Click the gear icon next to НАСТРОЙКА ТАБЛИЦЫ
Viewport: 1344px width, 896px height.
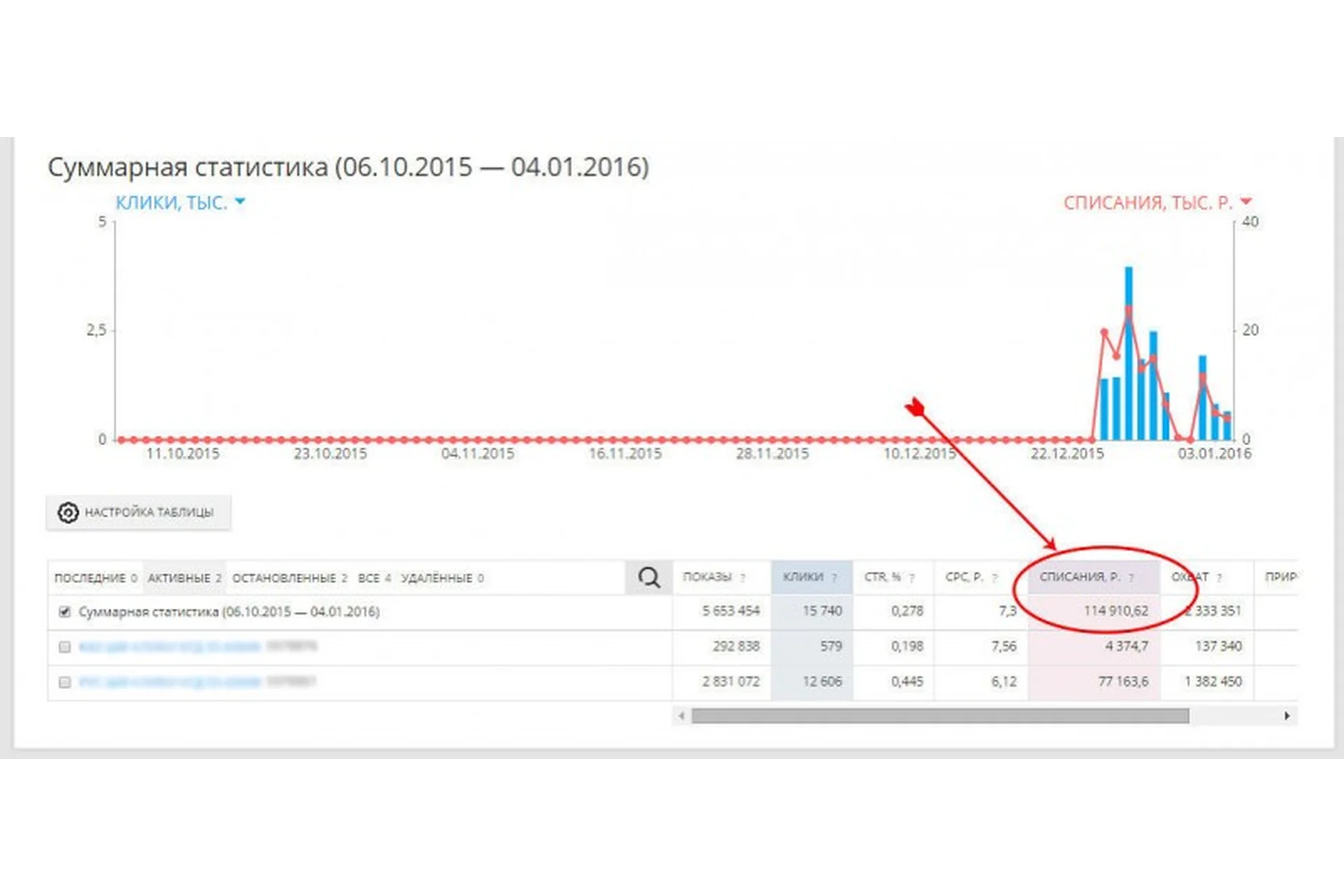(x=66, y=512)
